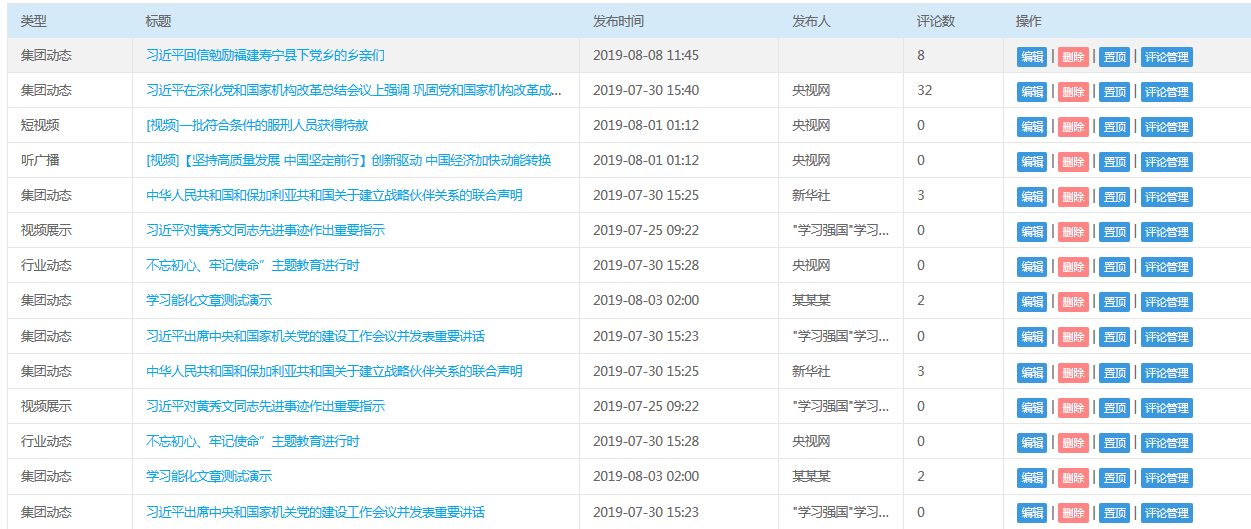Click the 发布时间 column header
The image size is (1251, 529).
pyautogui.click(x=618, y=21)
